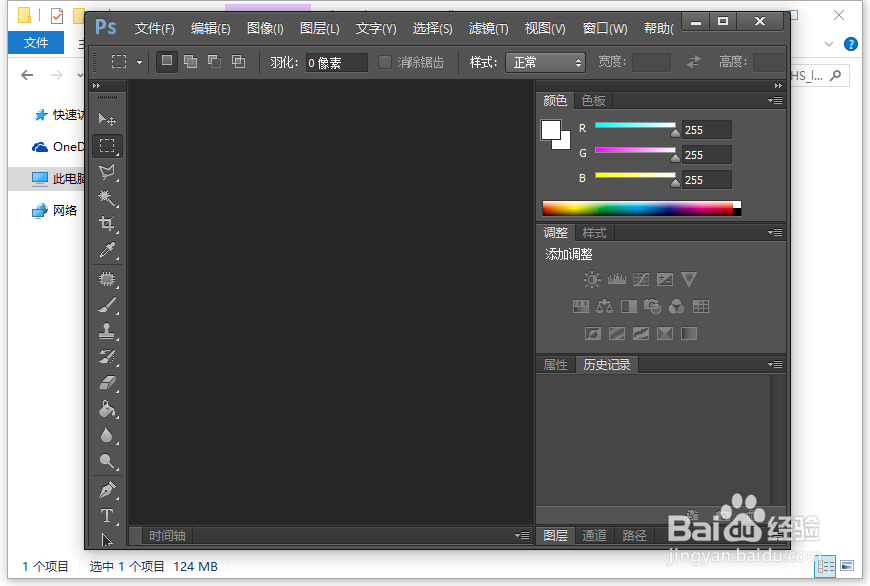Switch to the 属性 tab

[x=555, y=365]
